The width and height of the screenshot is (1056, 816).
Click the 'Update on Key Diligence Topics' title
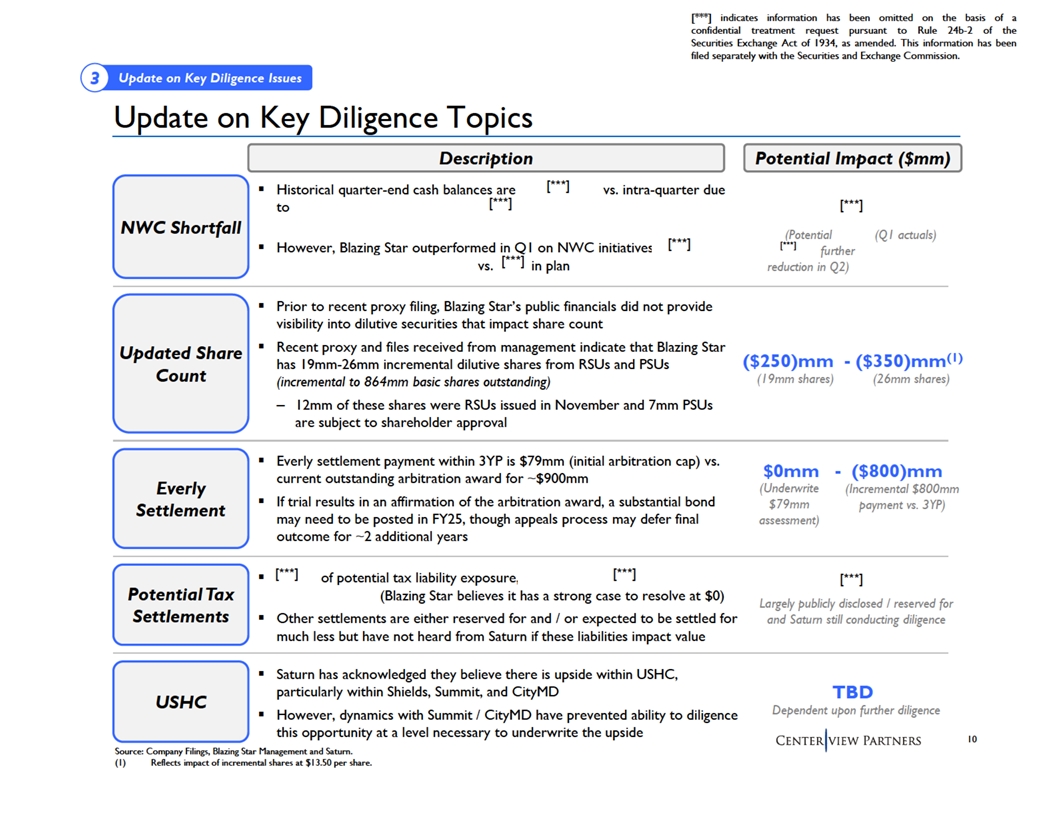click(323, 117)
